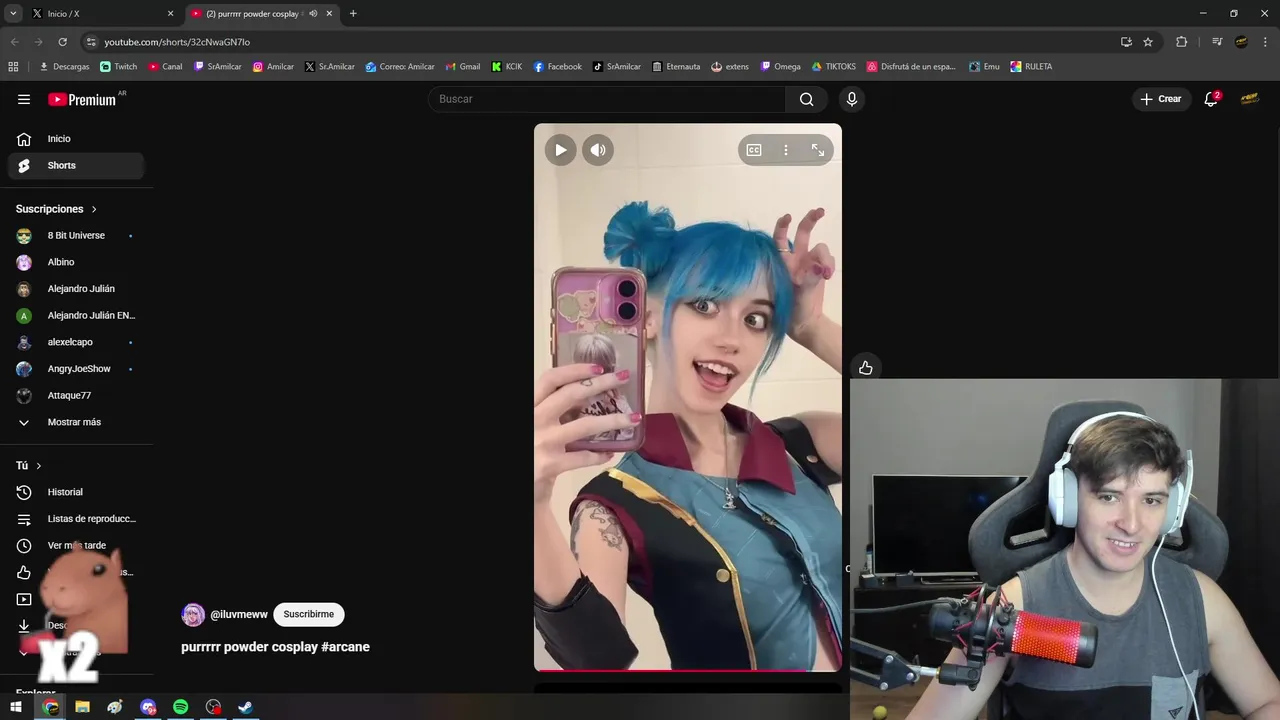Open Listas de reproducción

[x=76, y=519]
